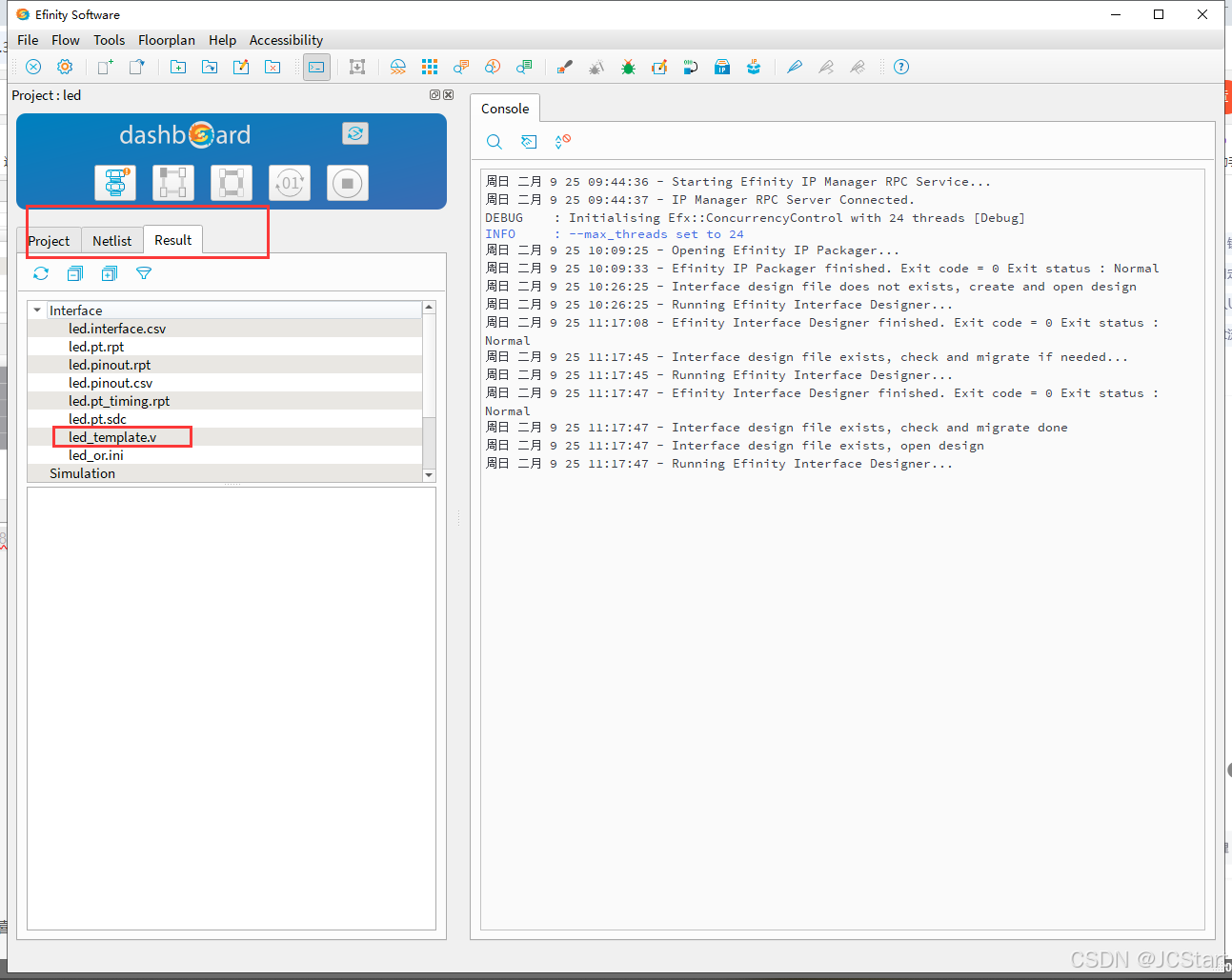The width and height of the screenshot is (1232, 980).
Task: Close the project using the folder-X icon
Action: click(273, 67)
